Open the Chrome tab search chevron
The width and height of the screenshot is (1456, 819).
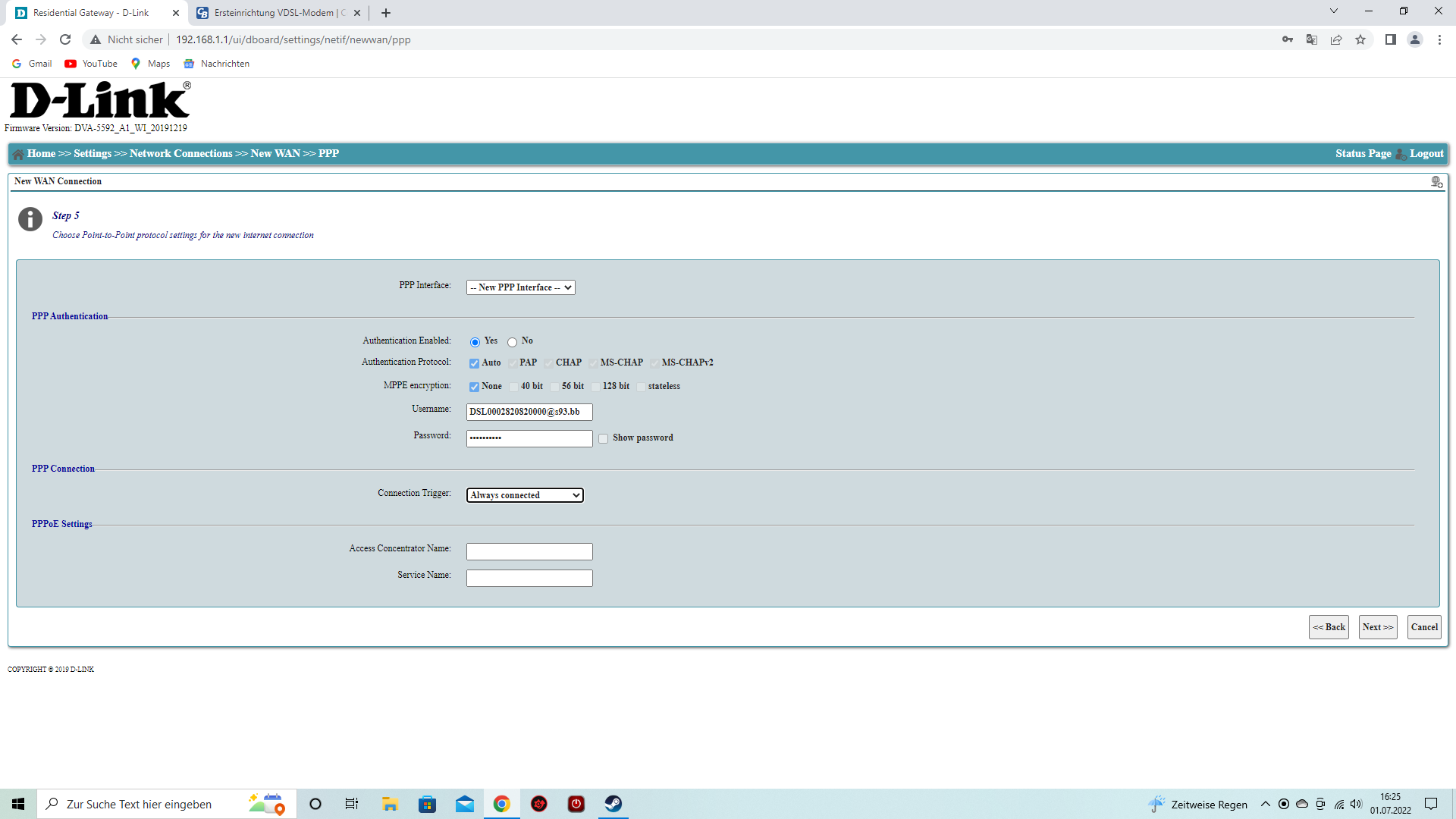(x=1334, y=11)
